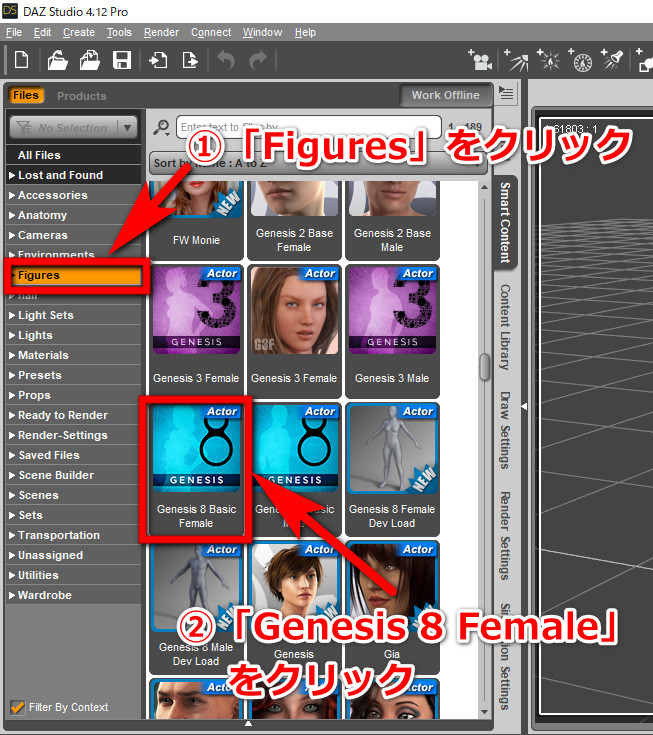Toggle the Work Offline button
Viewport: 653px width, 735px height.
point(445,96)
